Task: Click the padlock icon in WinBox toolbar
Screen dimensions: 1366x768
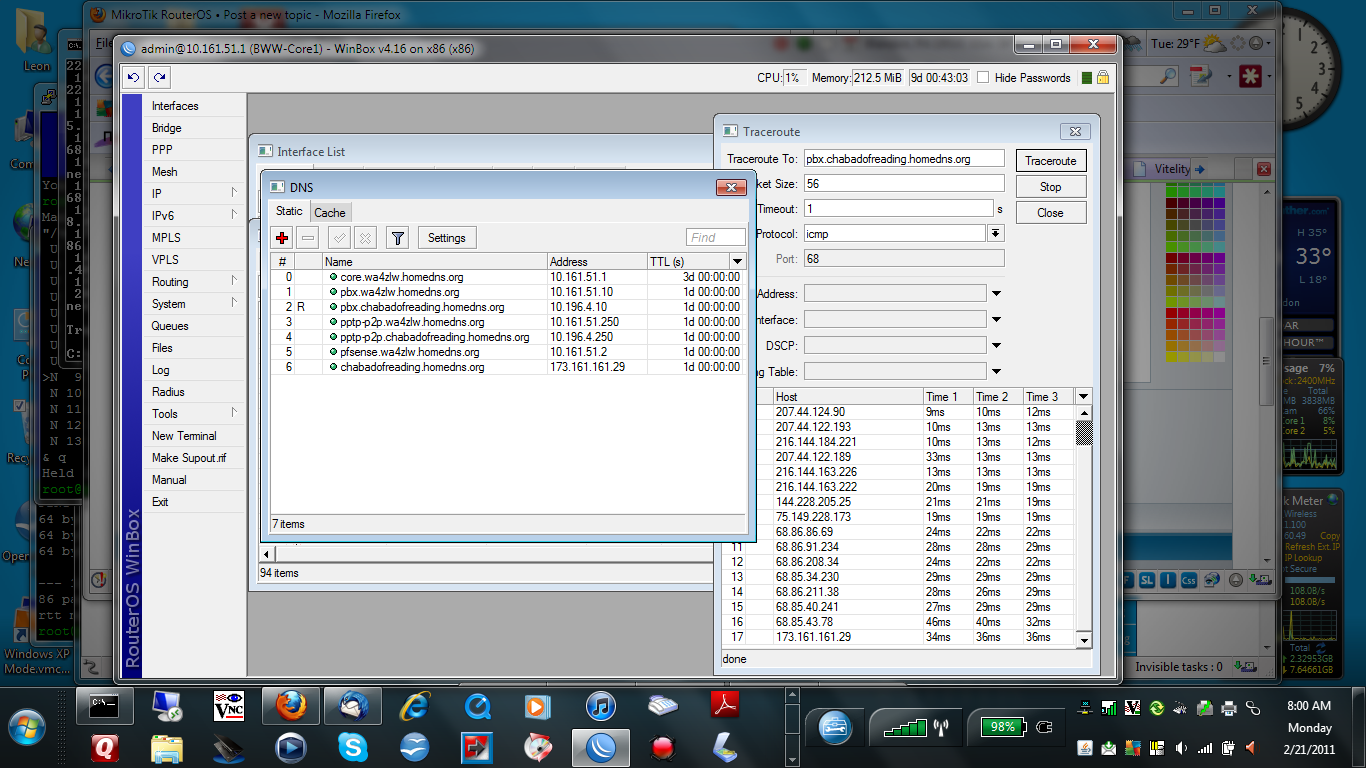Action: tap(1103, 77)
